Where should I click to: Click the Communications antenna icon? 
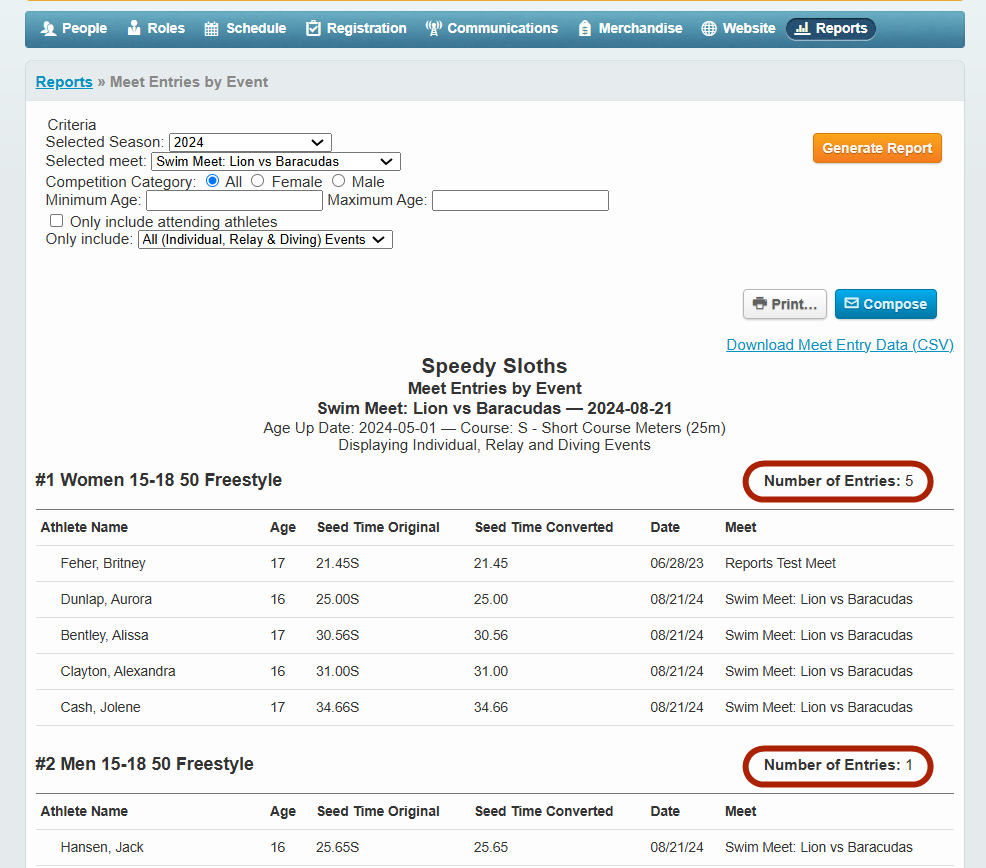point(433,29)
